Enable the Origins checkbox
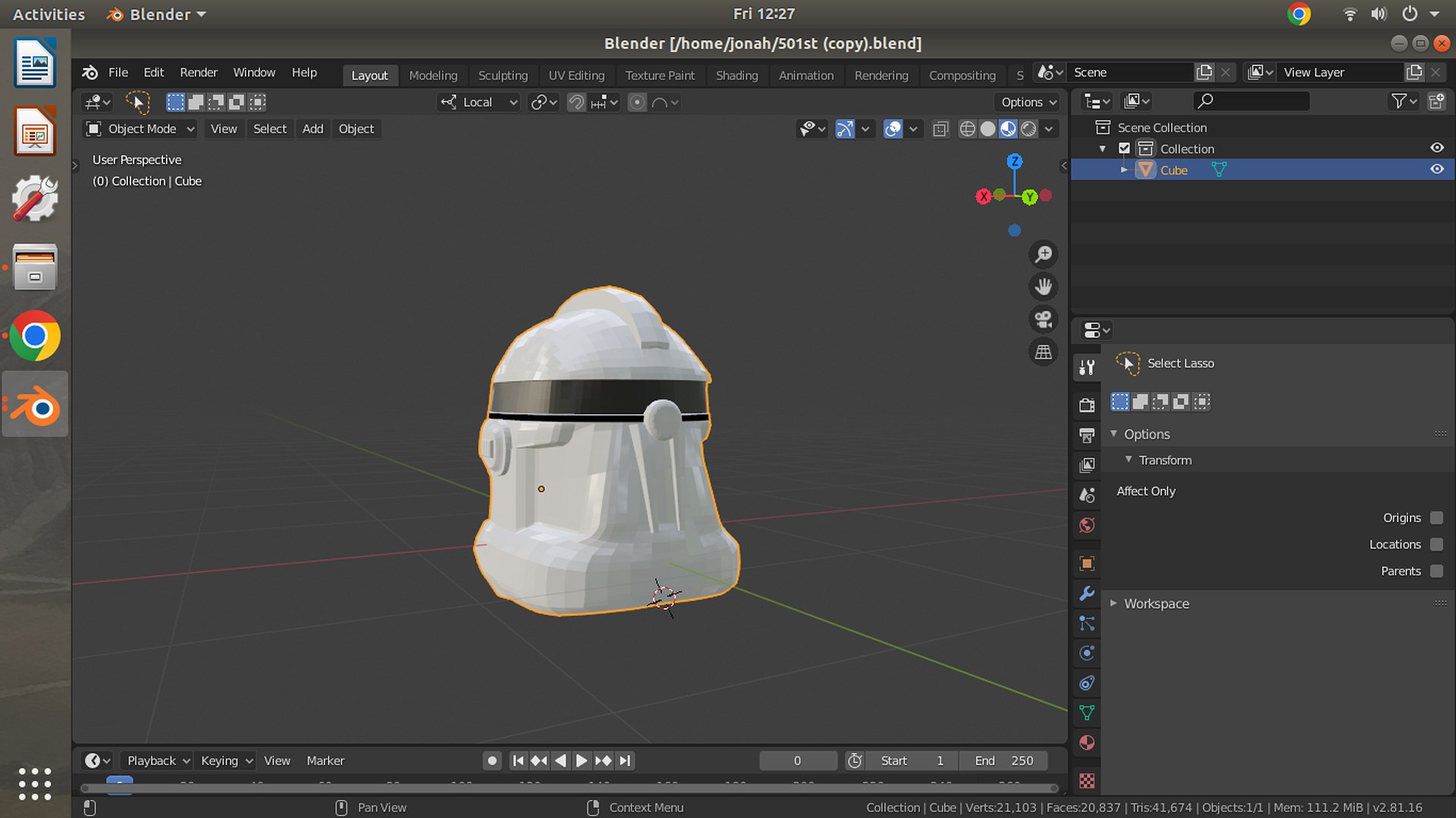 point(1436,518)
